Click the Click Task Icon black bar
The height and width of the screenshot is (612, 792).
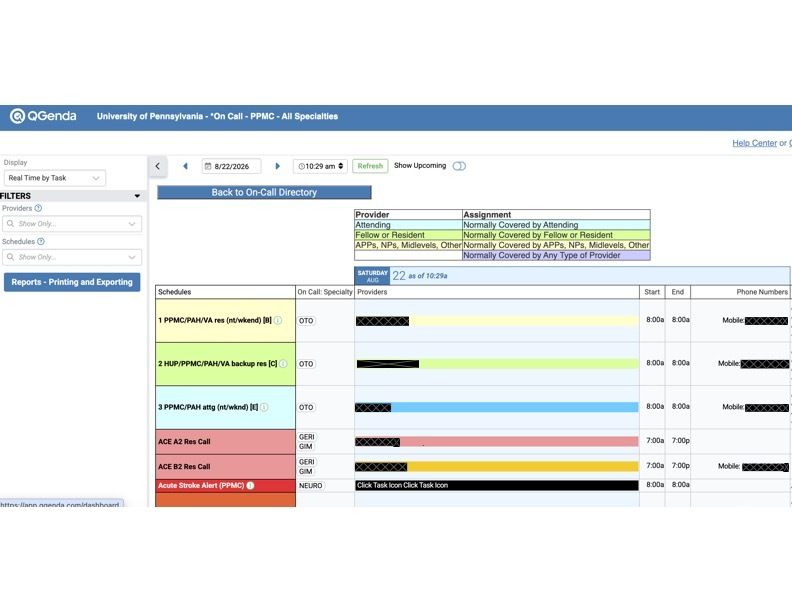[497, 485]
